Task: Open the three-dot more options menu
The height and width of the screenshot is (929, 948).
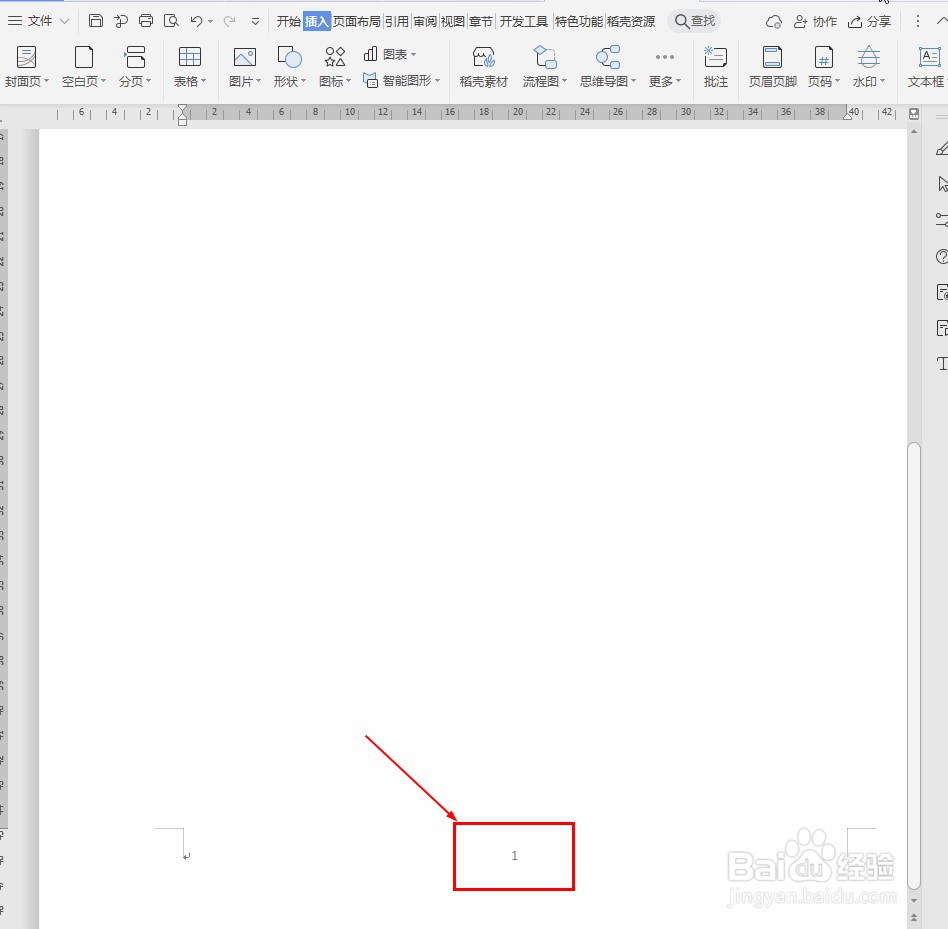Action: tap(917, 21)
